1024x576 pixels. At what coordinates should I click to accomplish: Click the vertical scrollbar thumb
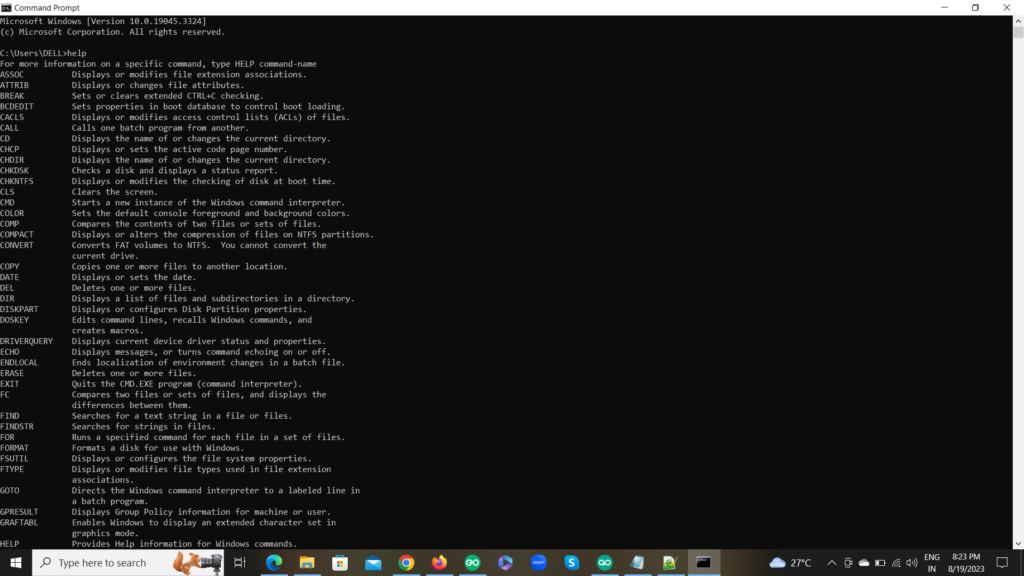point(1018,33)
